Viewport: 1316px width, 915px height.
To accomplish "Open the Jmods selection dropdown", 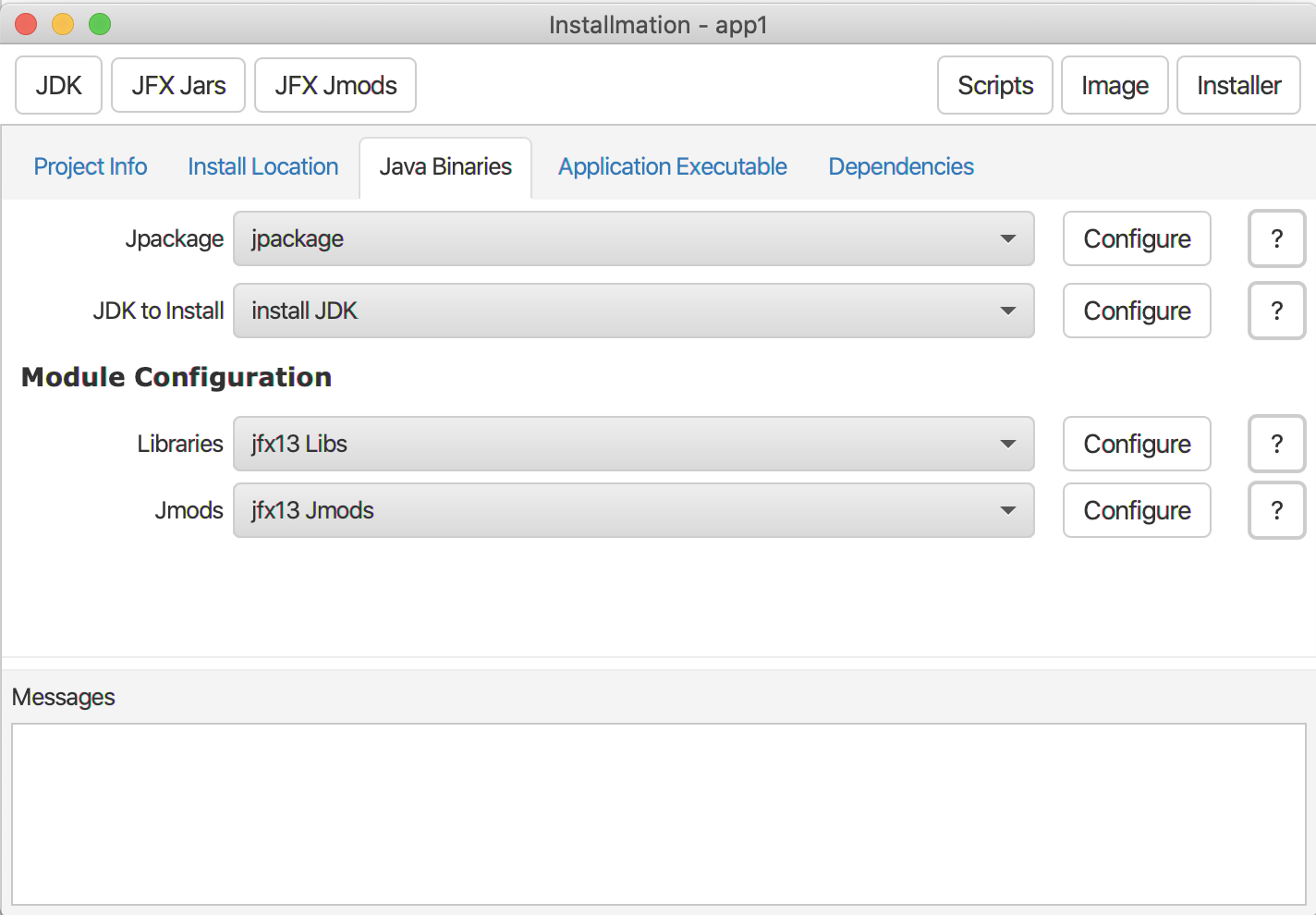I will (633, 510).
